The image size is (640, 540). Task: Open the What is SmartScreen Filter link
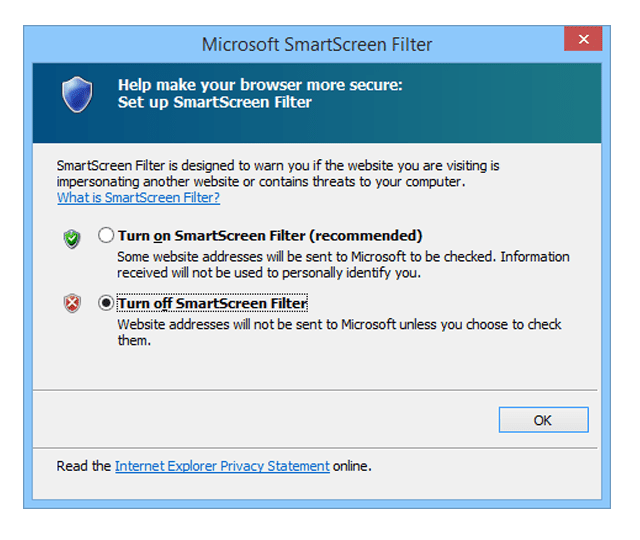tap(138, 198)
